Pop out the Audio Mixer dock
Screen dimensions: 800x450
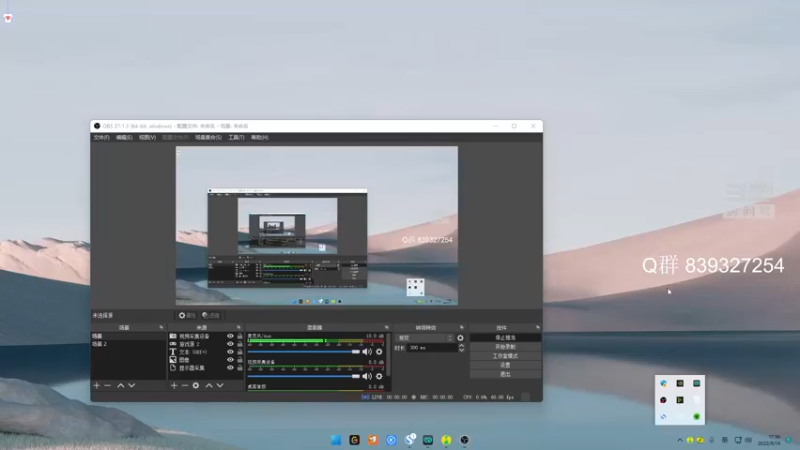pos(386,328)
